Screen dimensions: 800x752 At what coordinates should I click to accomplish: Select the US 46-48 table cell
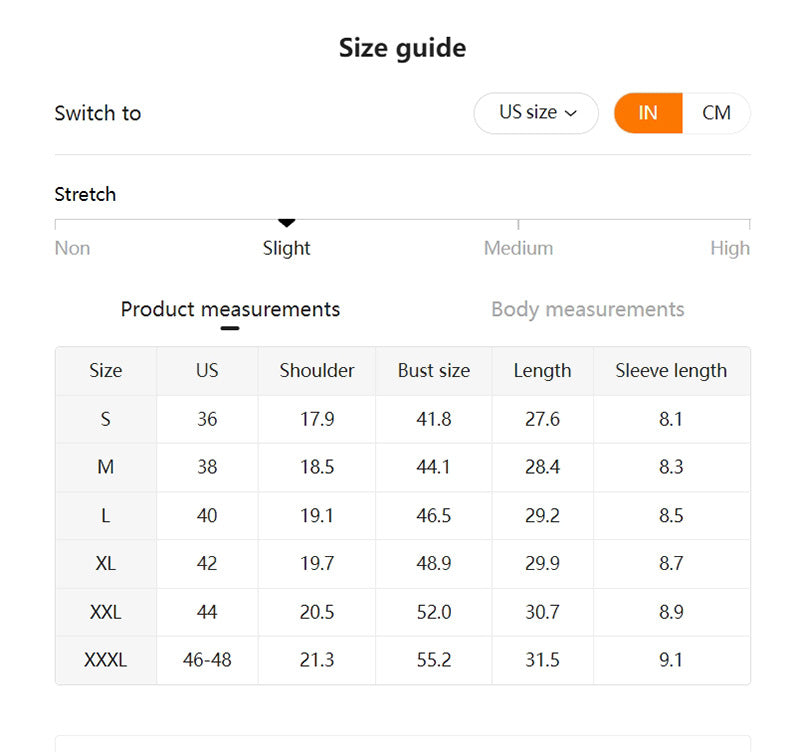point(206,660)
